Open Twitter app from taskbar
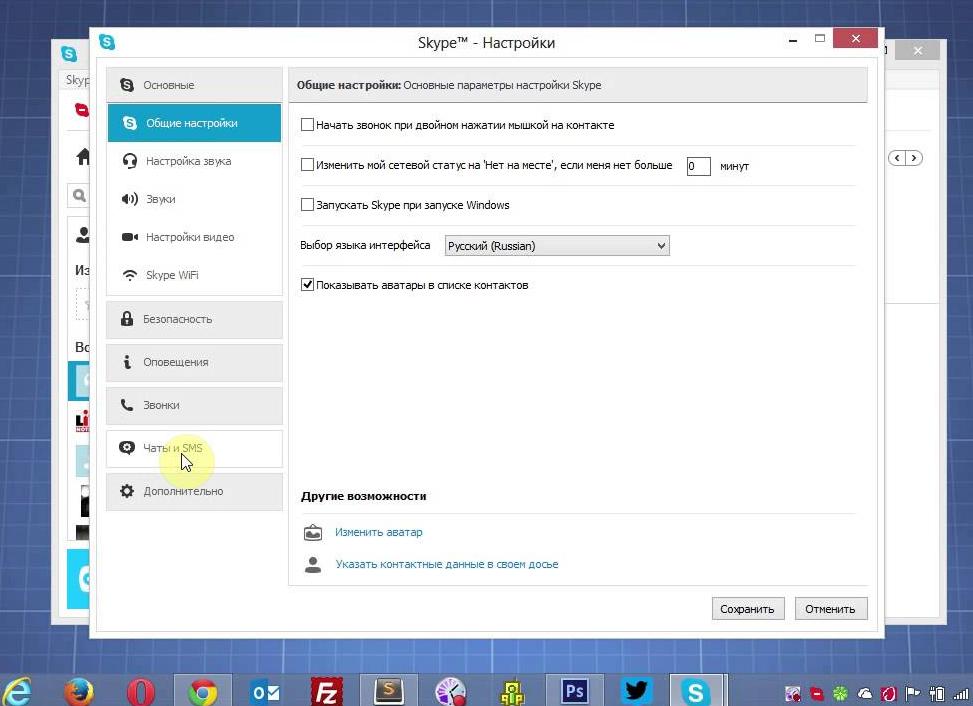This screenshot has height=706, width=973. click(637, 690)
